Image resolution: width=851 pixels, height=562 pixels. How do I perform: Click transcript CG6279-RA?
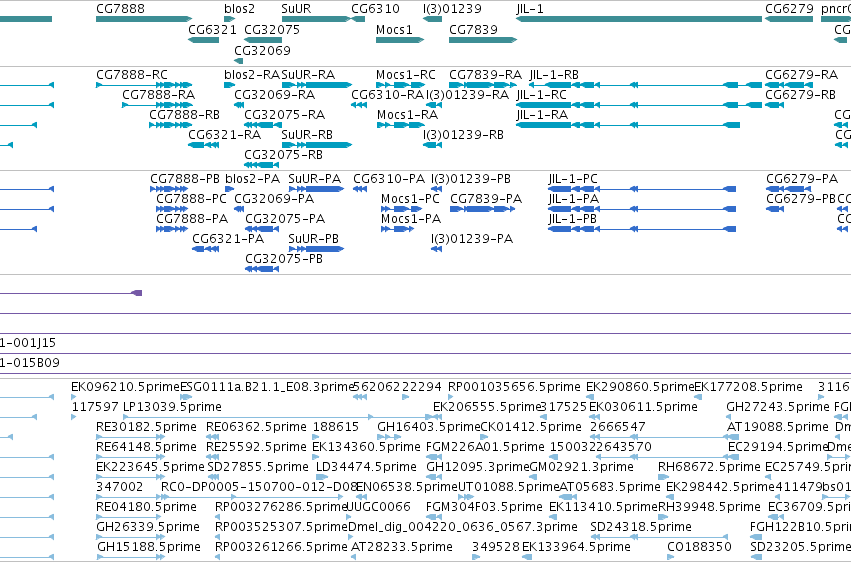(789, 85)
